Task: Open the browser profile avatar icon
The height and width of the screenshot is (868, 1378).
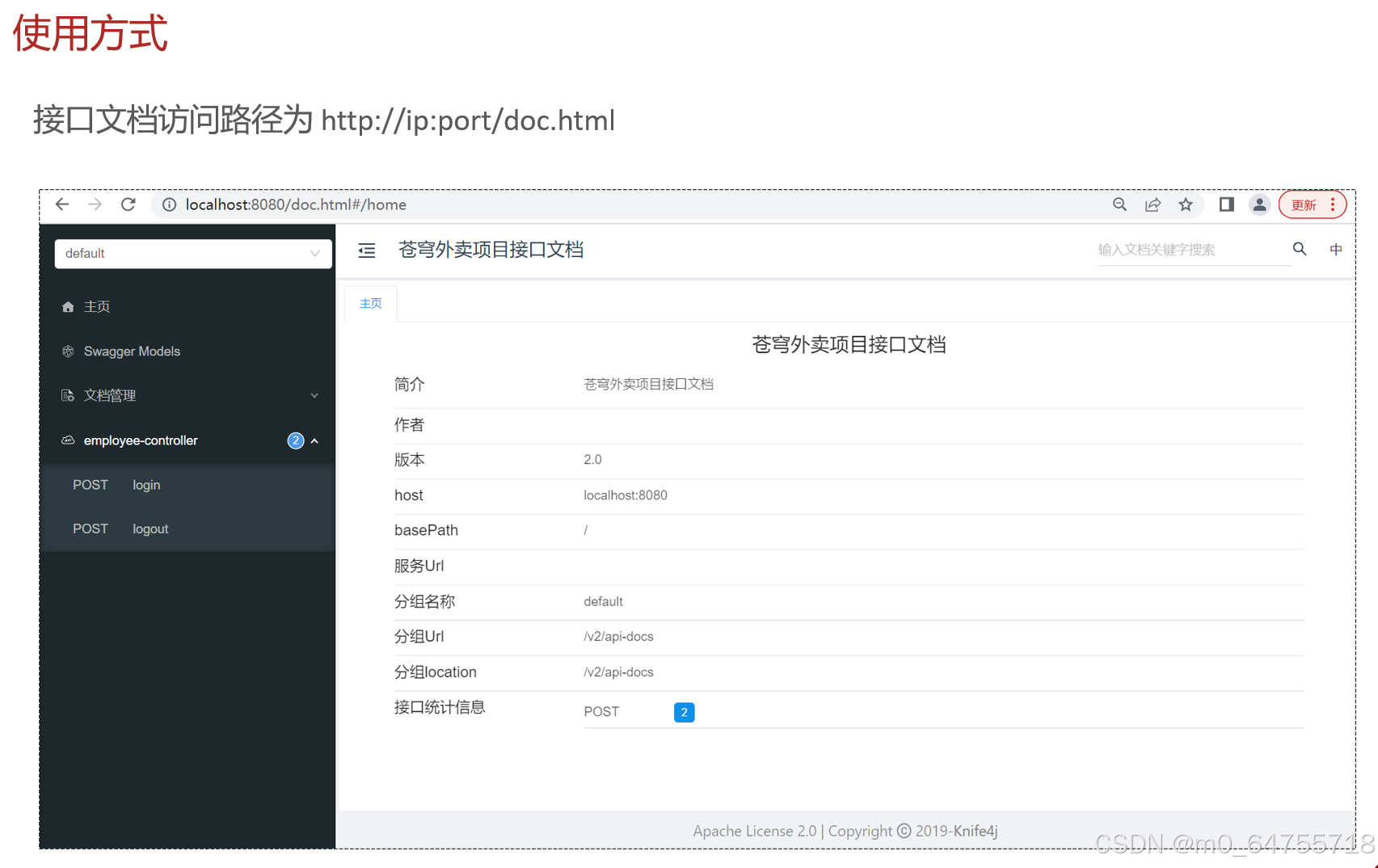Action: pos(1259,204)
